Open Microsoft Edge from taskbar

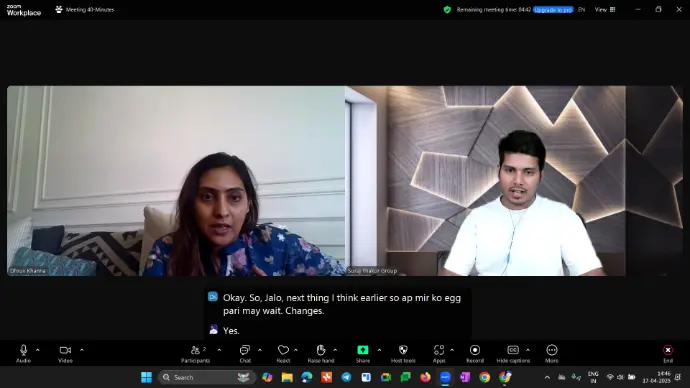point(307,377)
